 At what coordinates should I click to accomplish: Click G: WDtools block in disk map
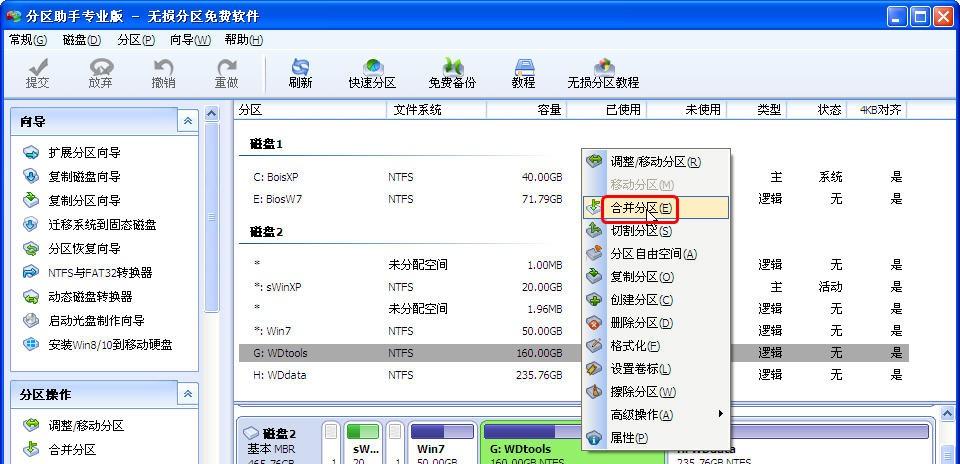pyautogui.click(x=572, y=443)
